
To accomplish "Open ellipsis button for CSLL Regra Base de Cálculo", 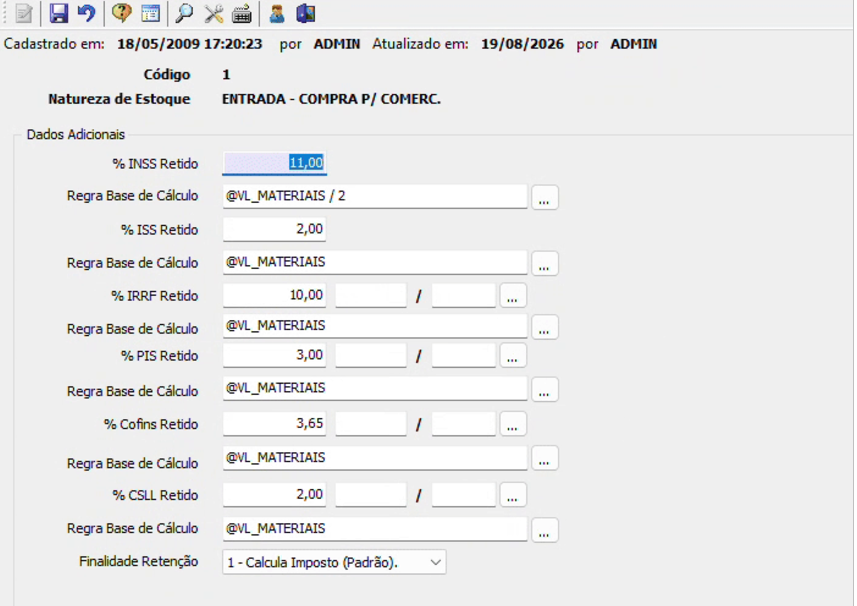I will (x=544, y=530).
